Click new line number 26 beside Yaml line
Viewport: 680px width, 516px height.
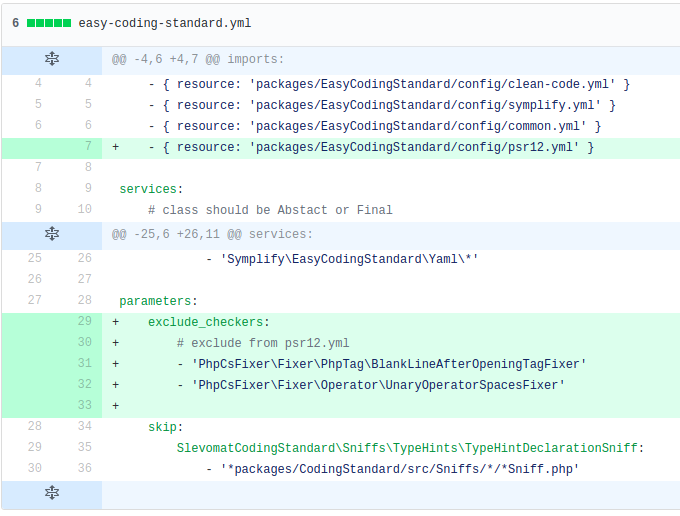pos(85,258)
